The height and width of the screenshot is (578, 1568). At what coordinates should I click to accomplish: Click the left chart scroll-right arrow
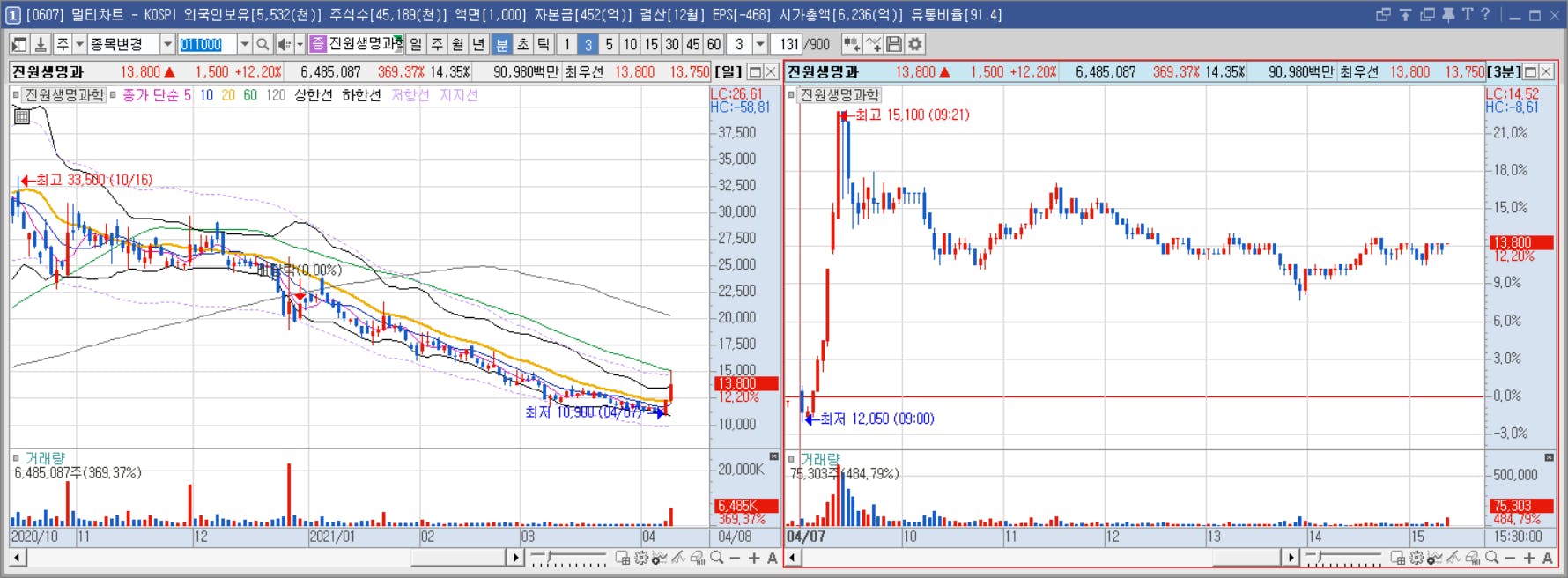click(x=516, y=558)
